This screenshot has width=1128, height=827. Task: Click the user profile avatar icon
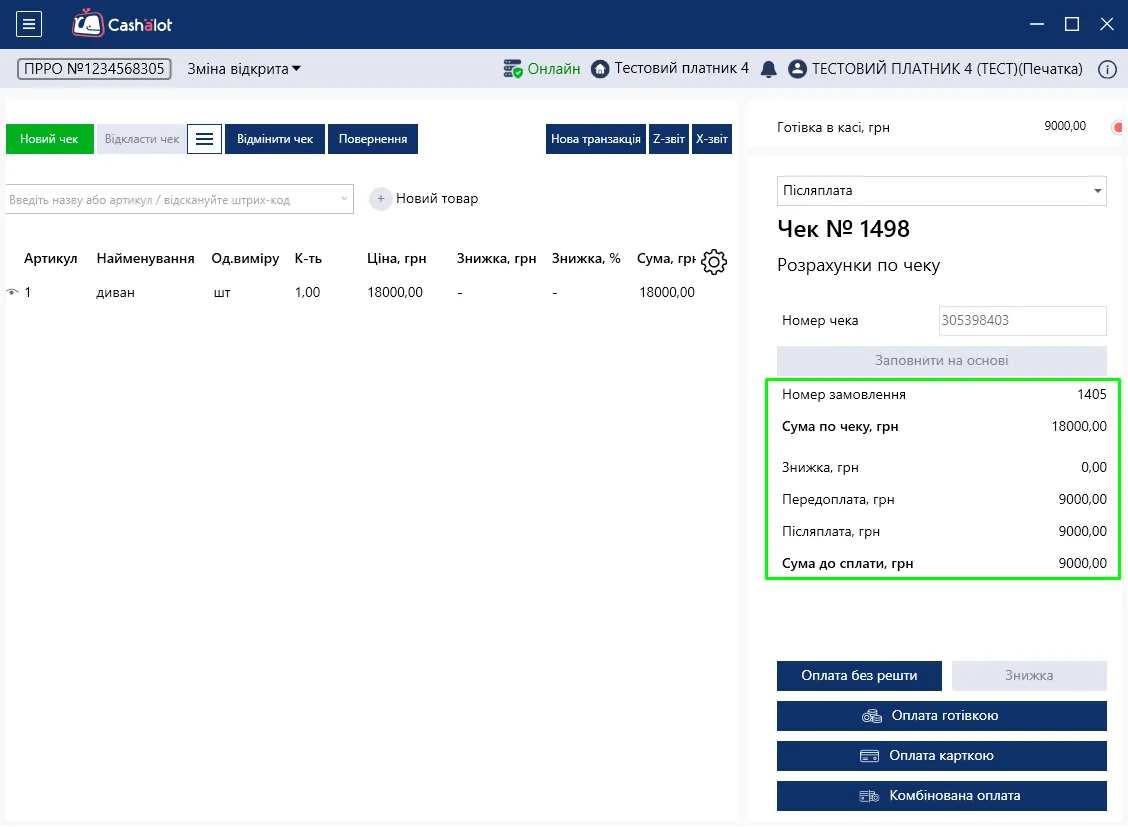pos(797,69)
